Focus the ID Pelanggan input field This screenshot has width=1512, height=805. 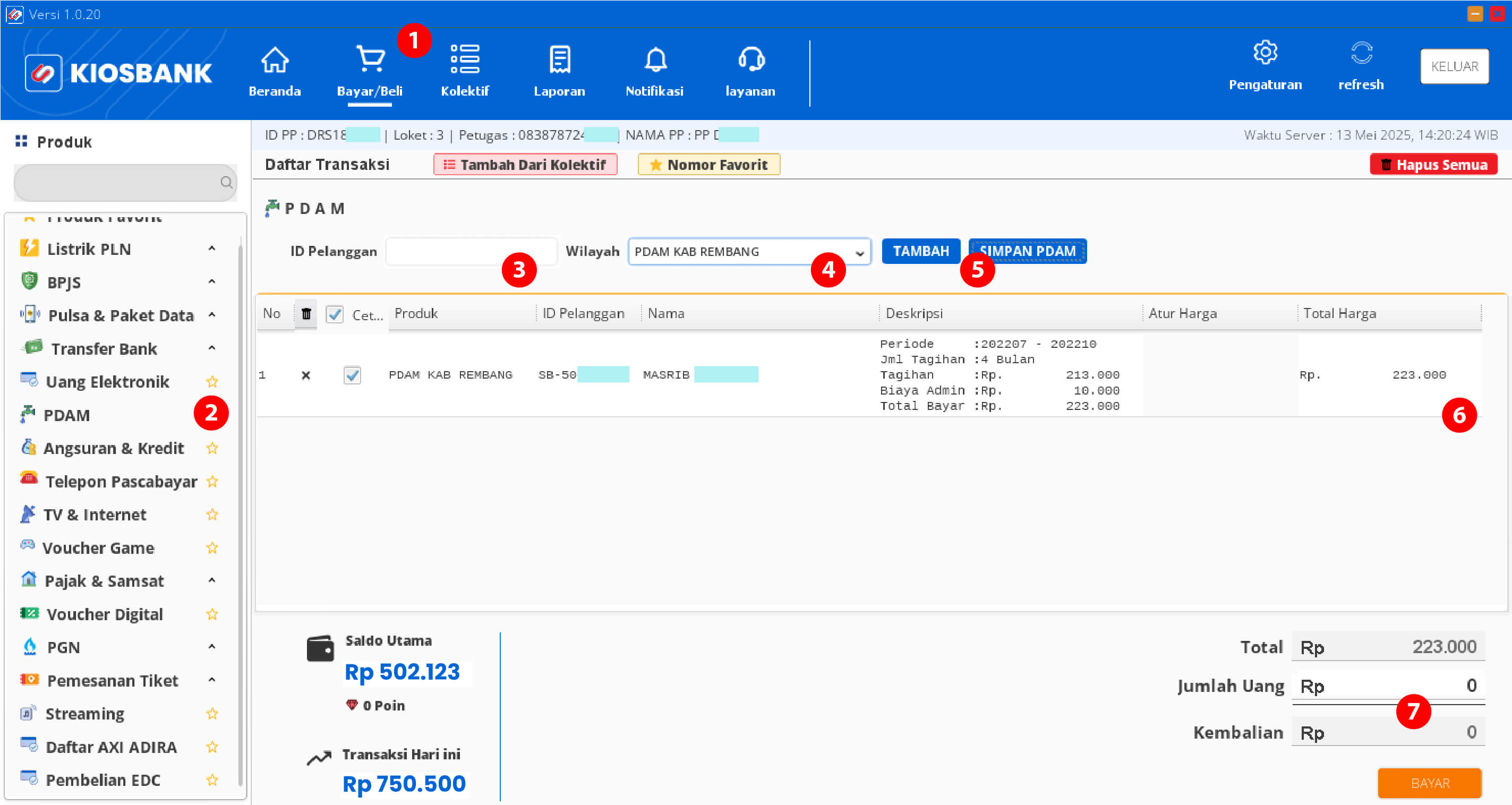[x=471, y=252]
